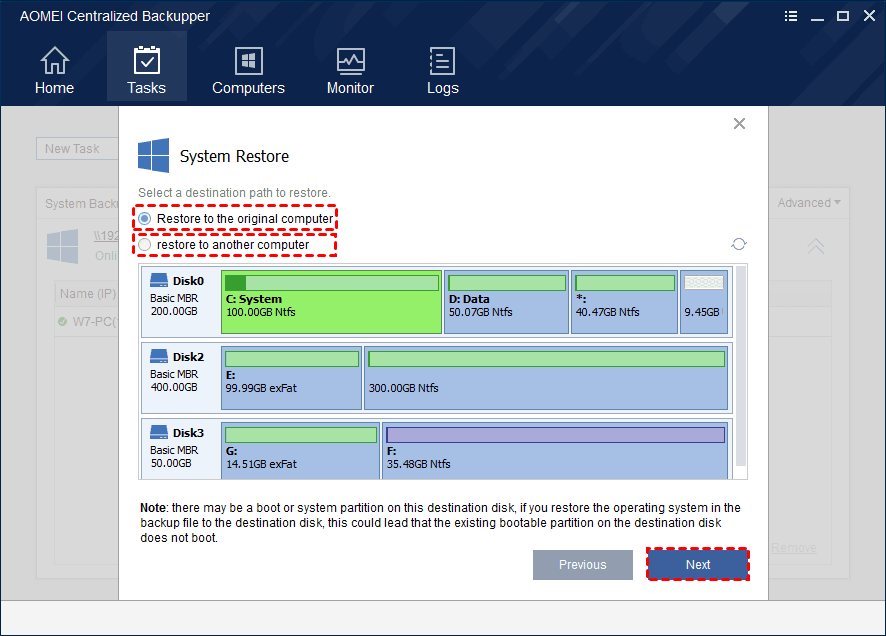Click the Disk3 drive icon
Screen dimensions: 886x636
(x=159, y=432)
